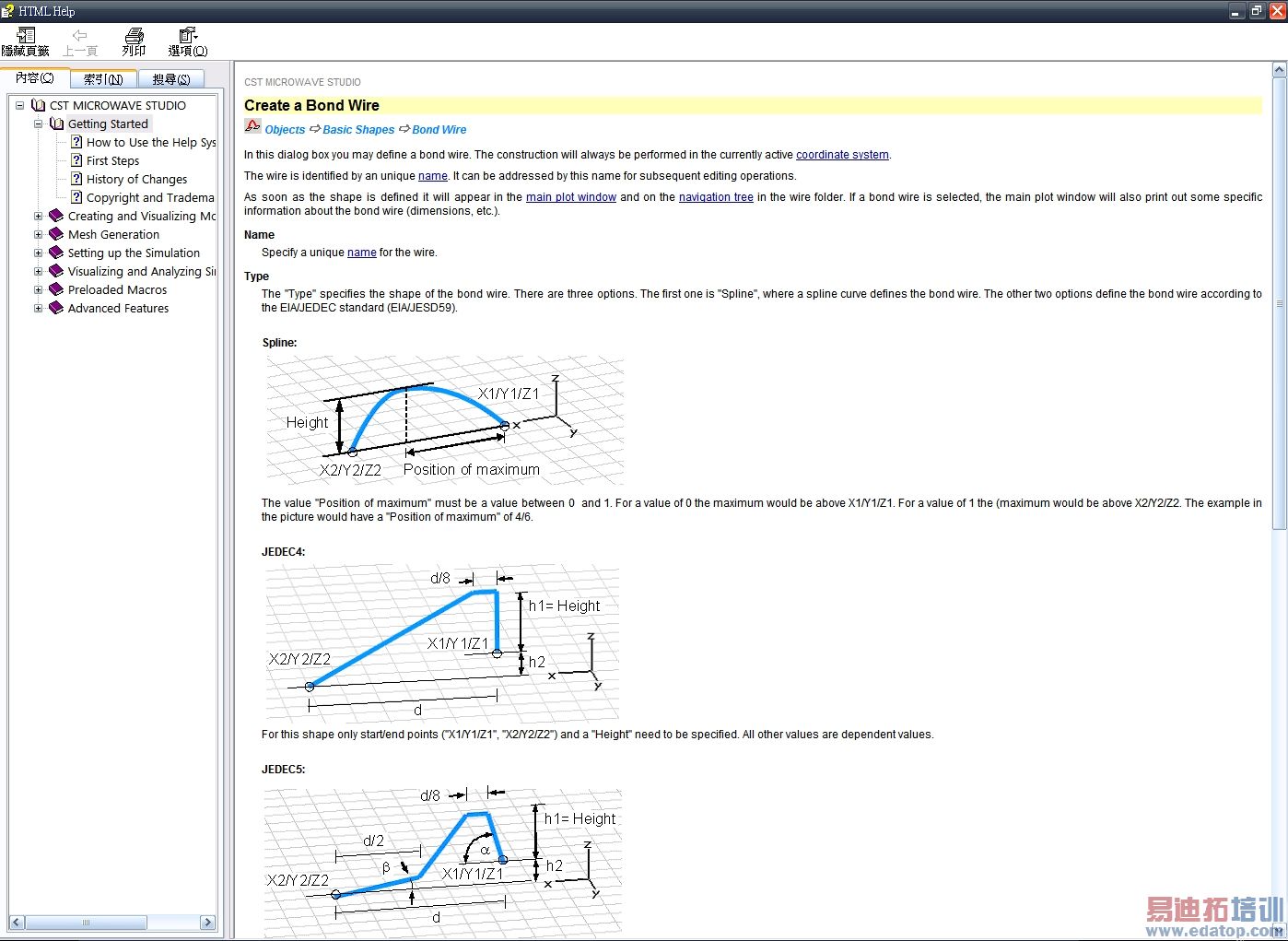Image resolution: width=1288 pixels, height=941 pixels.
Task: Click the History of Changes page icon
Action: (x=76, y=179)
